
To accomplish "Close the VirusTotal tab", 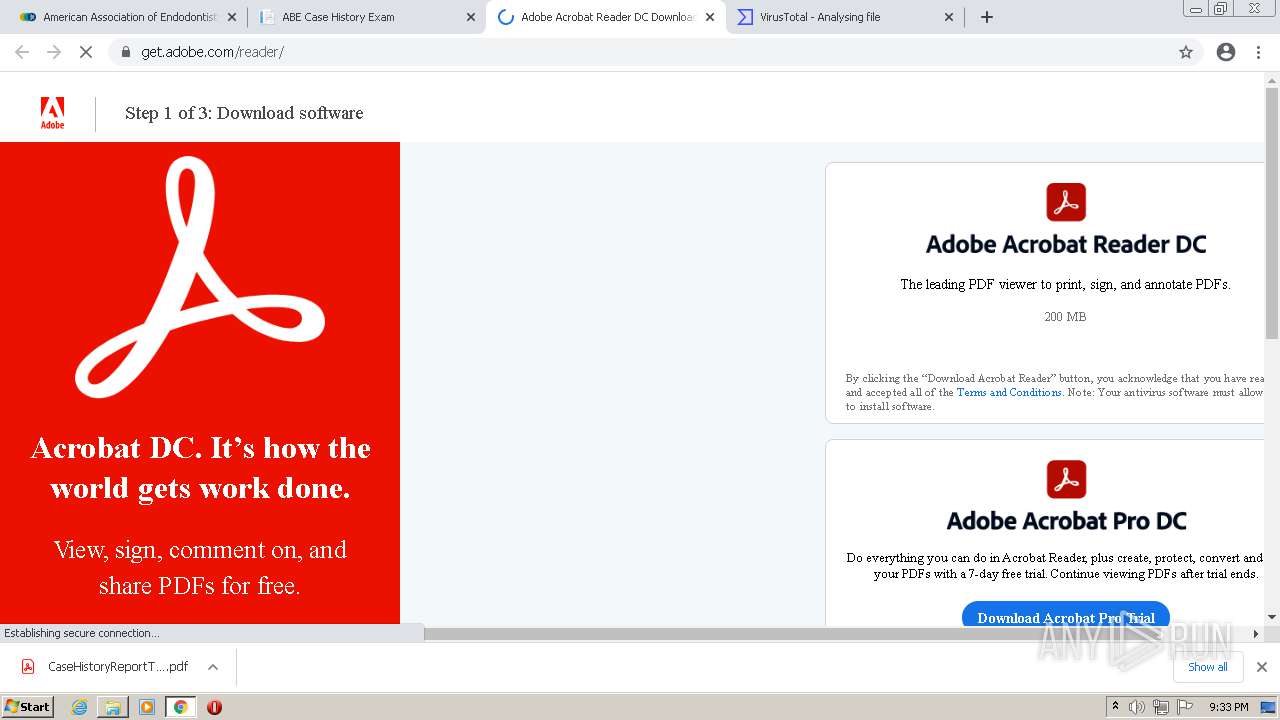I will (x=949, y=17).
